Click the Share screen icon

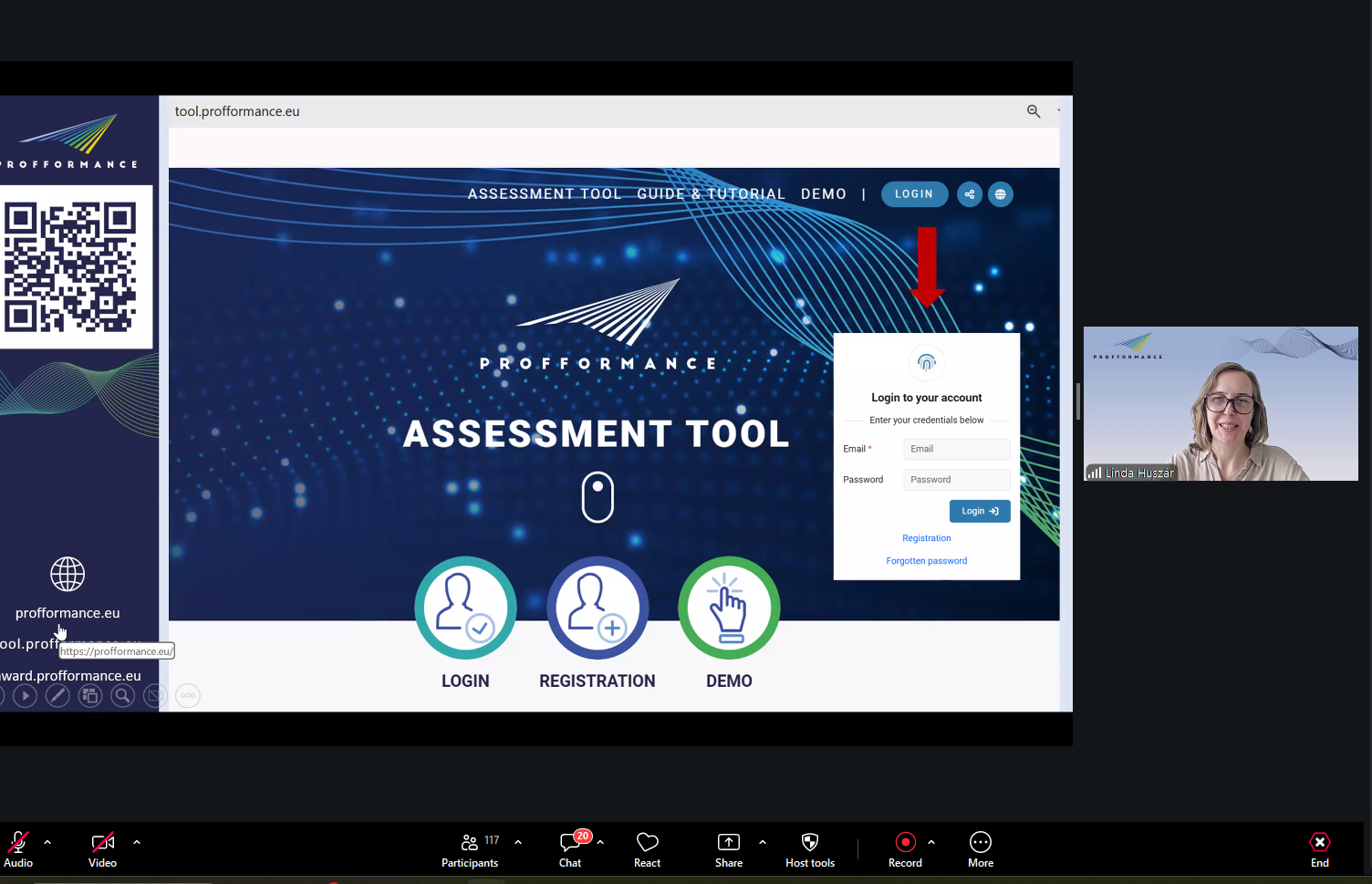(x=728, y=849)
